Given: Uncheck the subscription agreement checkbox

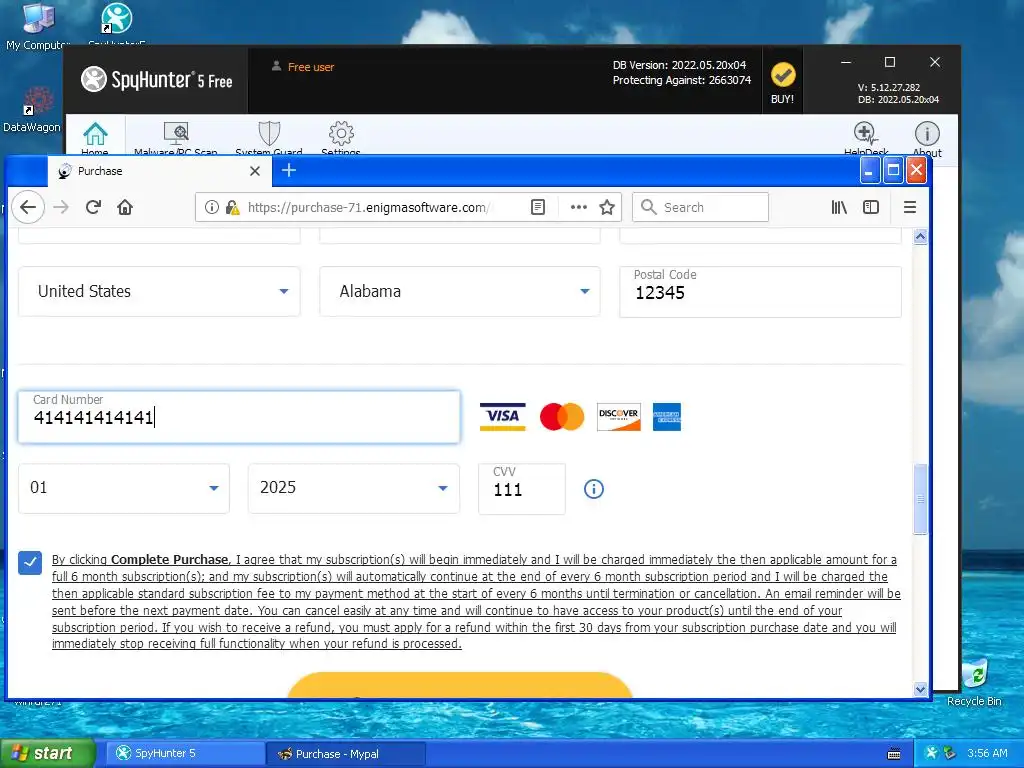Looking at the screenshot, I should tap(30, 562).
